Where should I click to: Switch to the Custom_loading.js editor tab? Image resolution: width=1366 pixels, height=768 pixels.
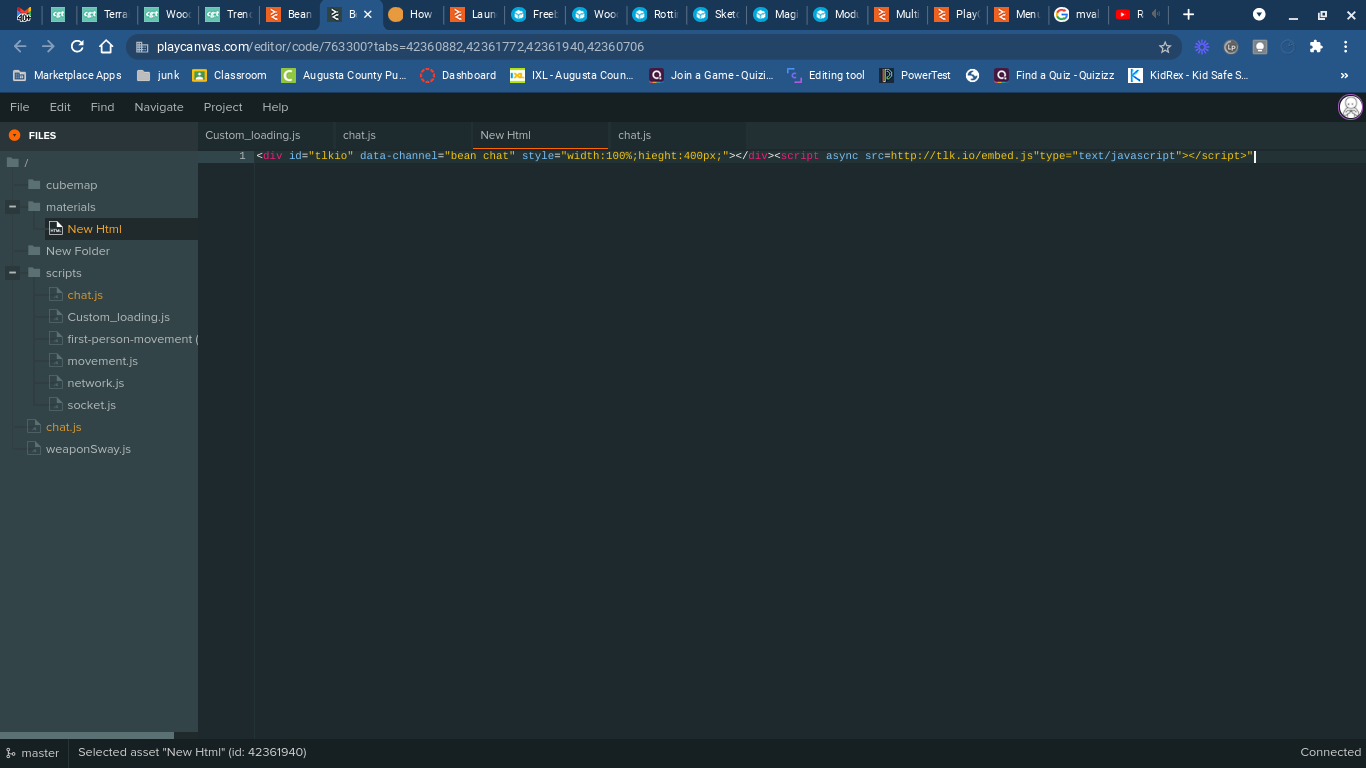click(253, 135)
